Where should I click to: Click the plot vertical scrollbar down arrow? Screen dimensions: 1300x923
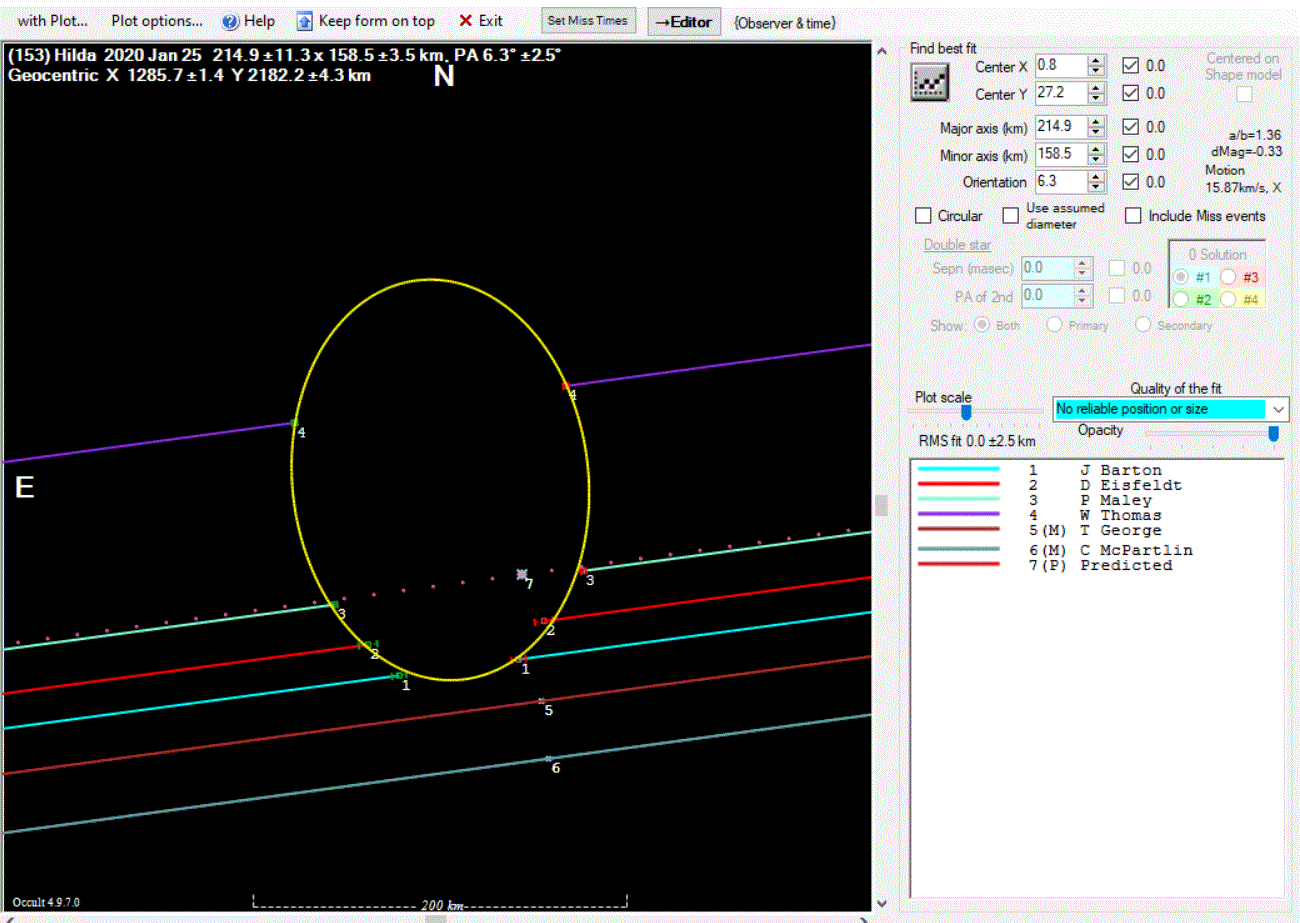[x=881, y=903]
